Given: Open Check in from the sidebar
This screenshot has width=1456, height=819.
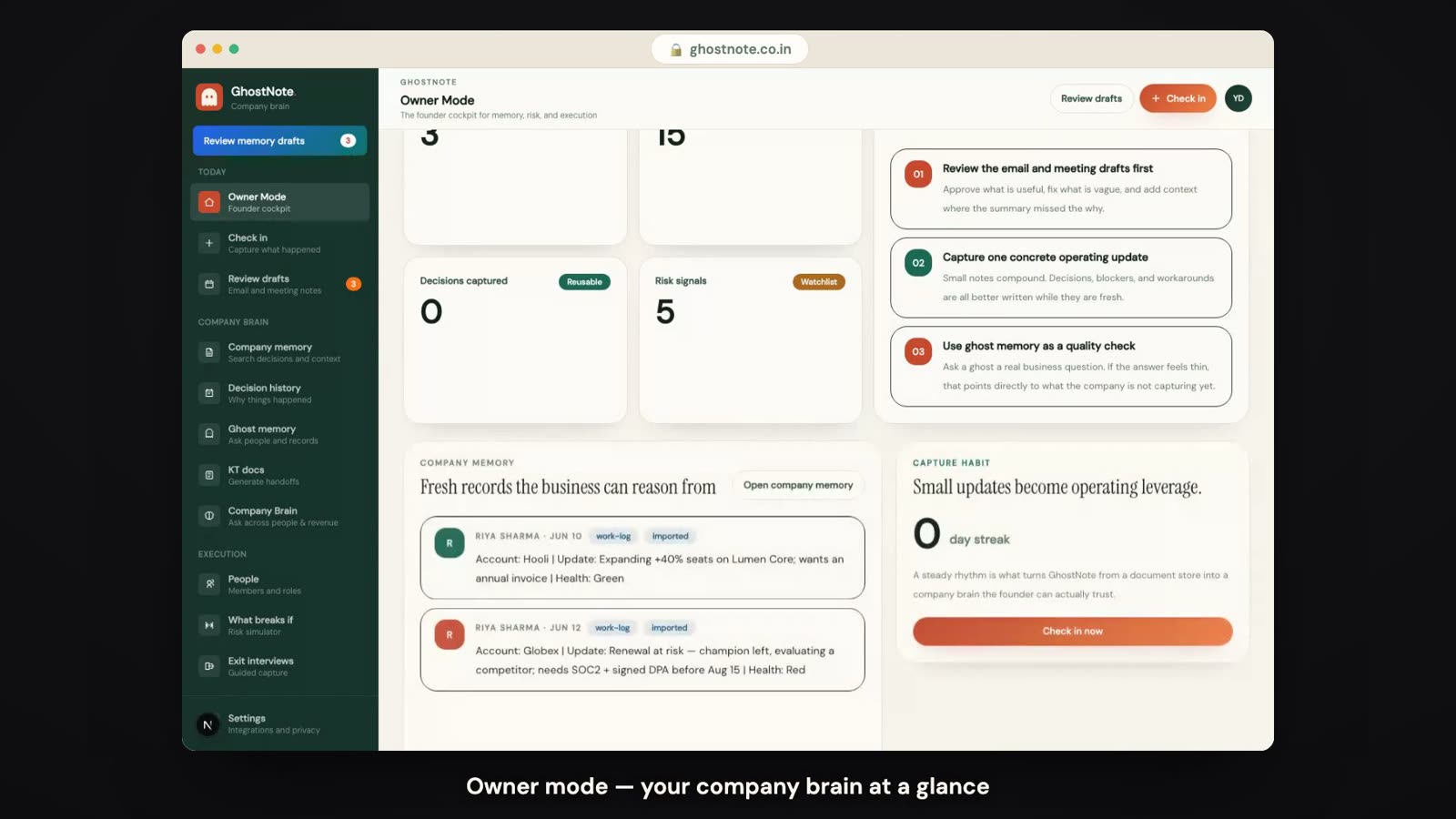Looking at the screenshot, I should [x=279, y=243].
